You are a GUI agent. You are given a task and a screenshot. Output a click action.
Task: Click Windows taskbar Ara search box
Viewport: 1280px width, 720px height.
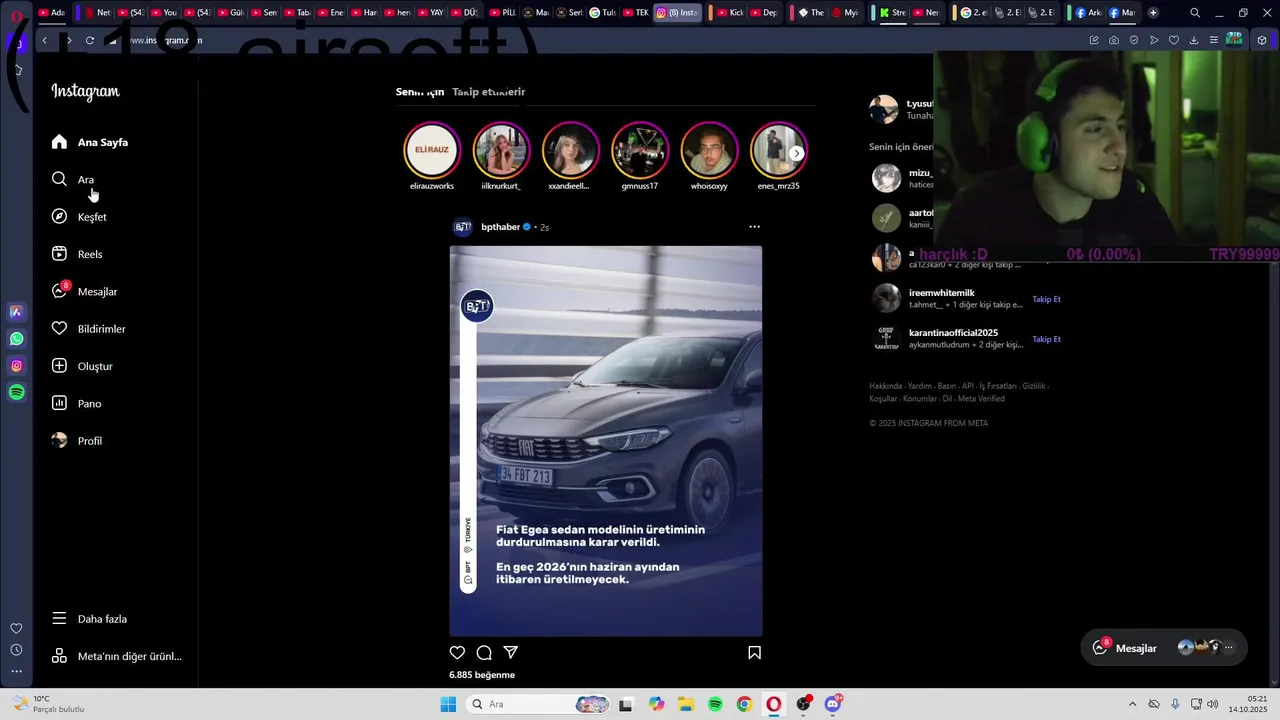(x=538, y=704)
